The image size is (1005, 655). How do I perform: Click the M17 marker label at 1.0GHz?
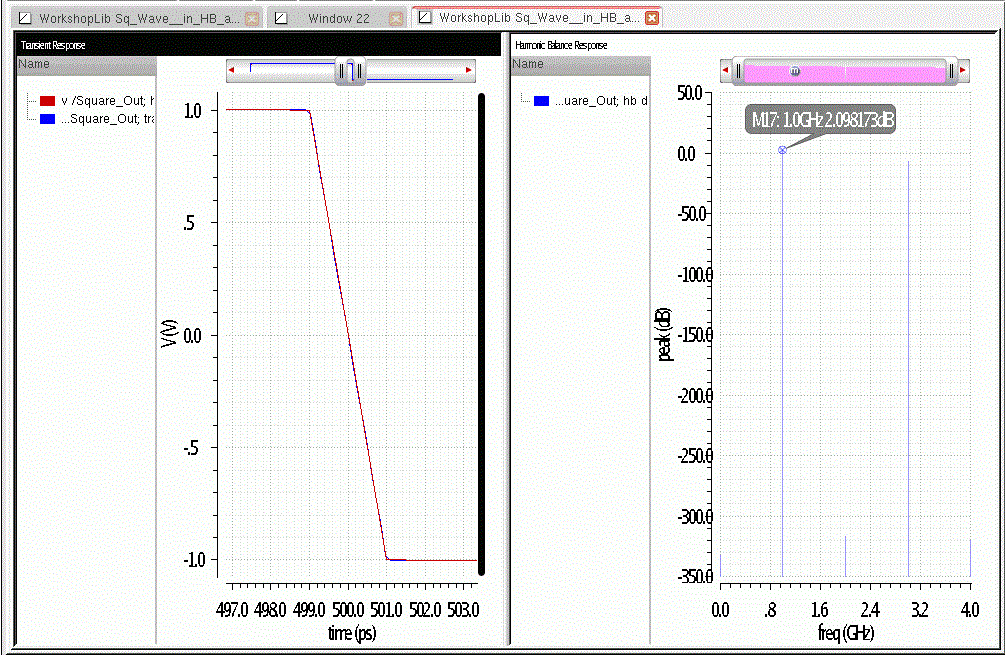point(823,120)
